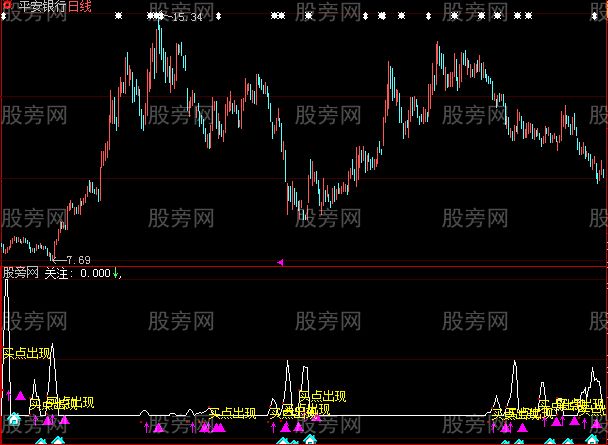The image size is (608, 445).
Task: Click 股旁网 indicator name beside 关注
Action: [x=21, y=273]
